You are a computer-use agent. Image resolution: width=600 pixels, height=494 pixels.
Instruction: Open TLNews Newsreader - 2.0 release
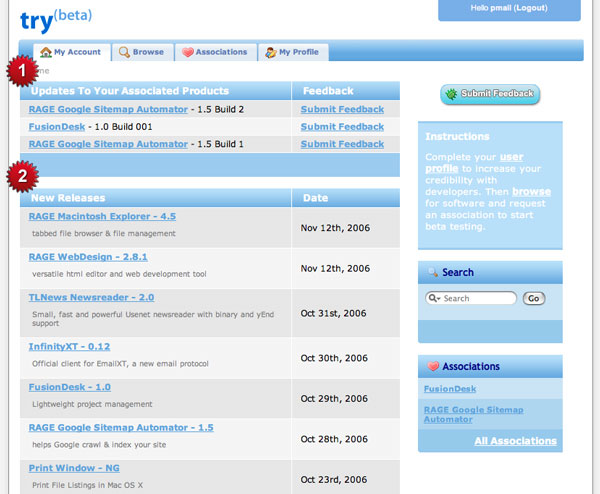coord(91,298)
